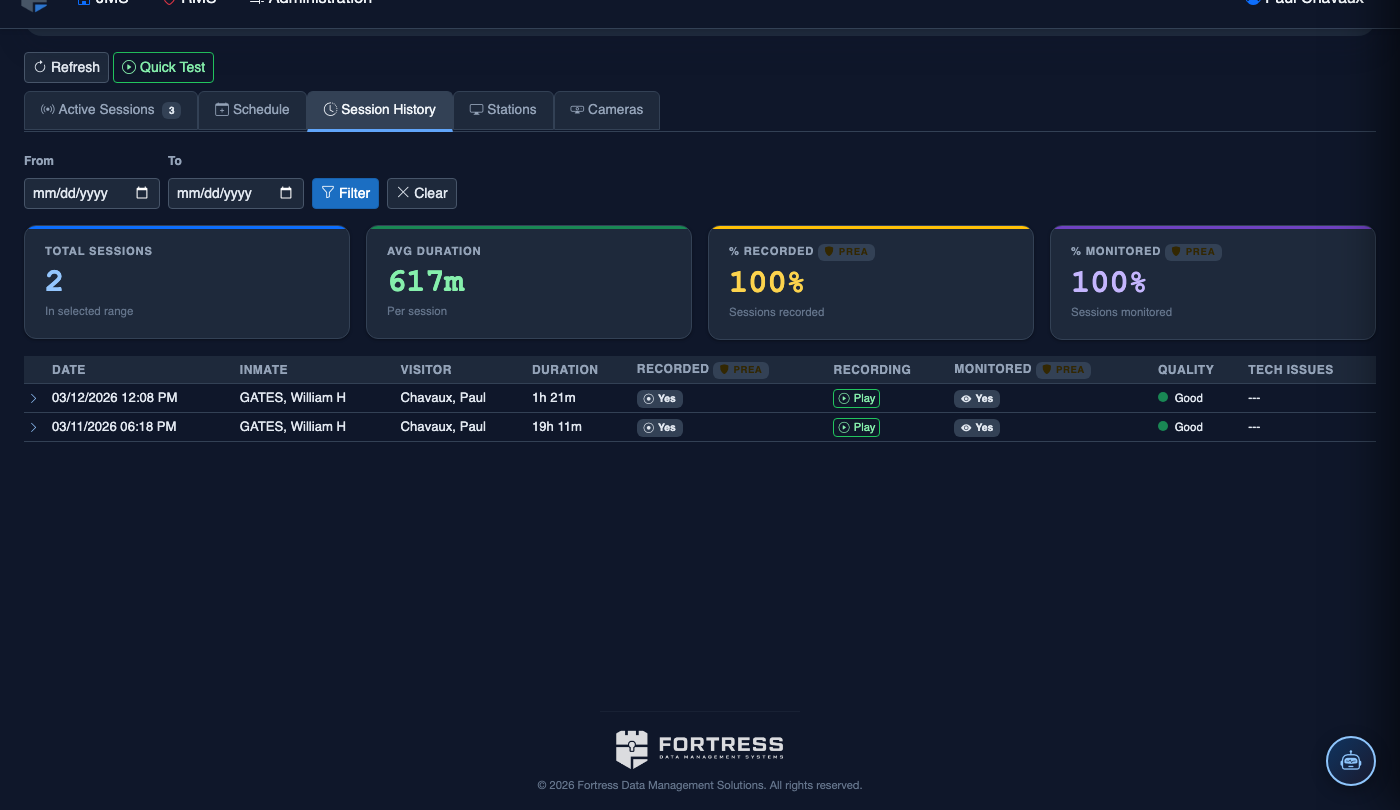Click visitor Chavaux, Paul in 03/11/2026 row
The image size is (1400, 810).
(443, 427)
